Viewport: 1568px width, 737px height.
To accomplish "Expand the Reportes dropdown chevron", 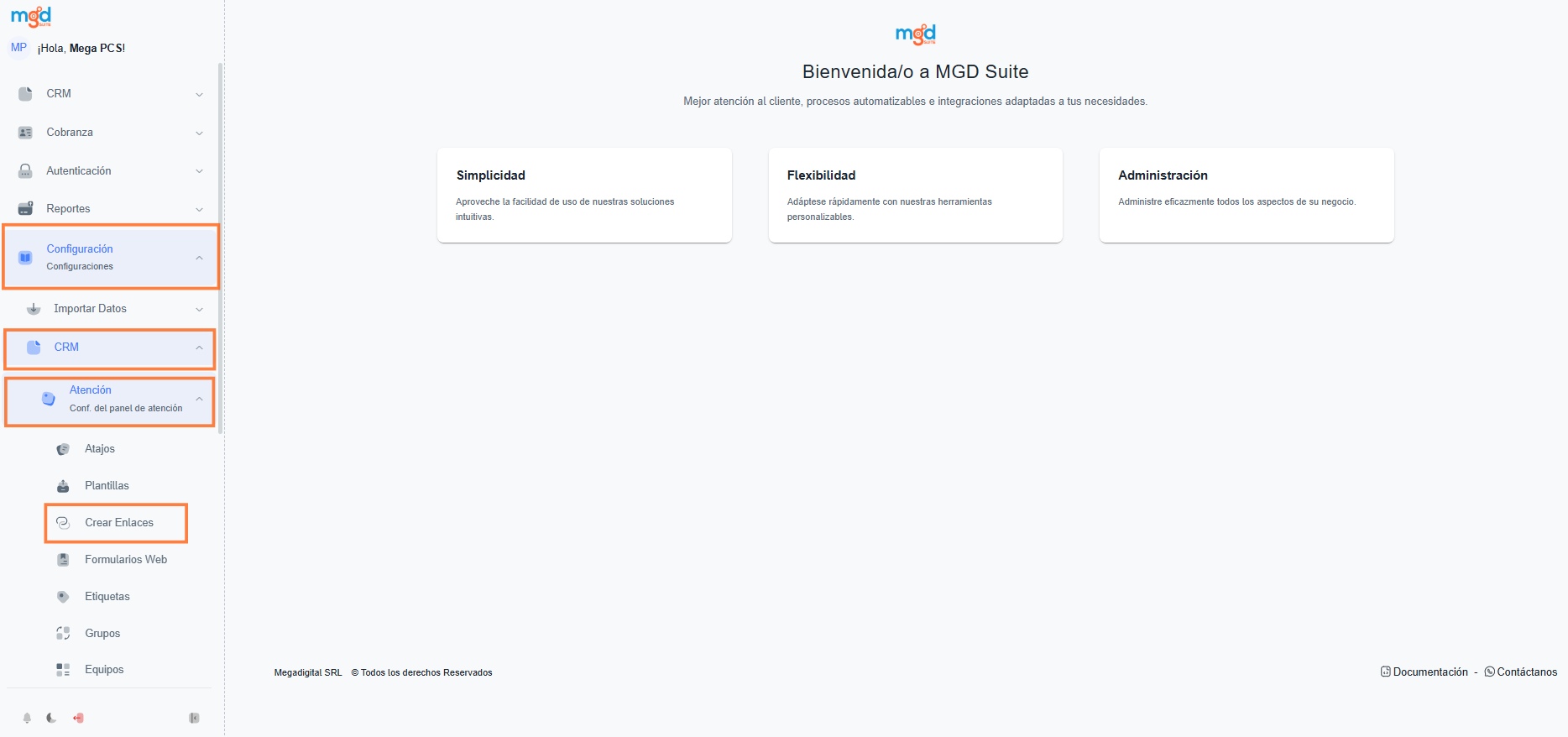I will (199, 209).
